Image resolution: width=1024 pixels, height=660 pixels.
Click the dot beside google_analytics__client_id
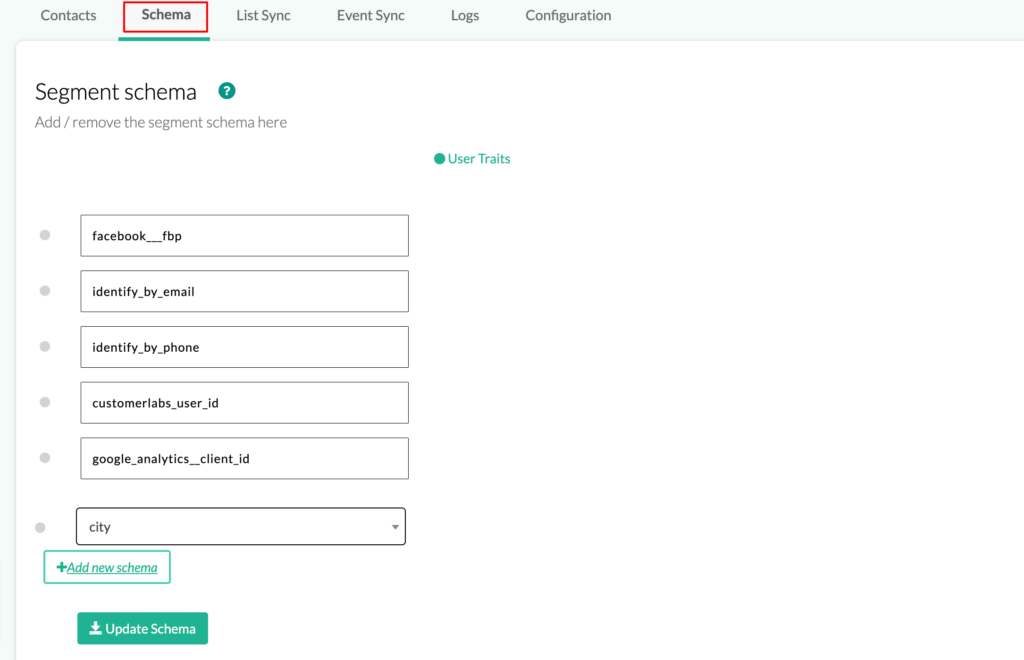click(44, 458)
